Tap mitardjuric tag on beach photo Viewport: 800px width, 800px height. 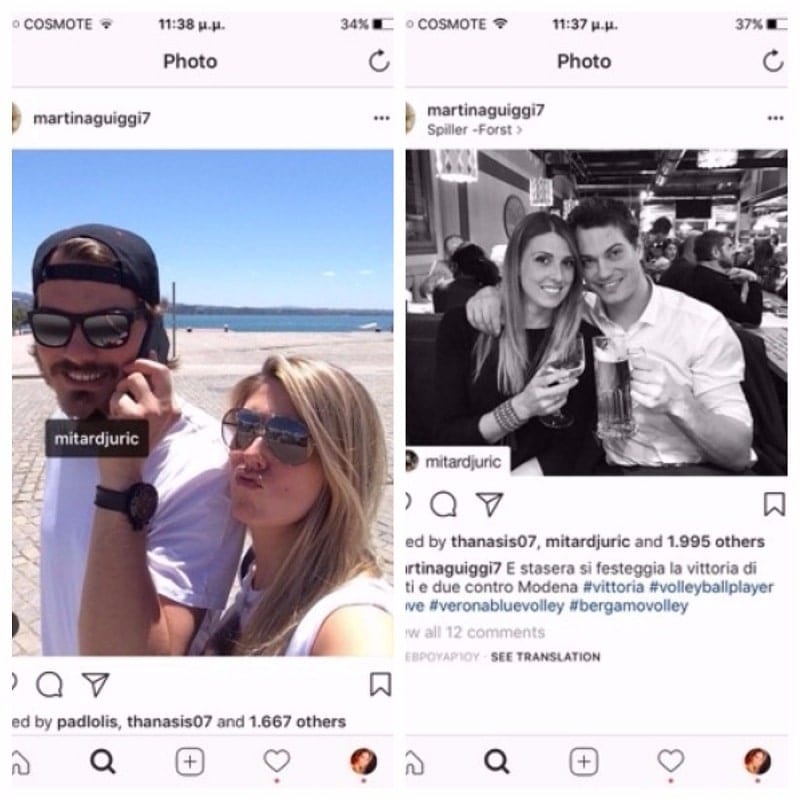[97, 438]
